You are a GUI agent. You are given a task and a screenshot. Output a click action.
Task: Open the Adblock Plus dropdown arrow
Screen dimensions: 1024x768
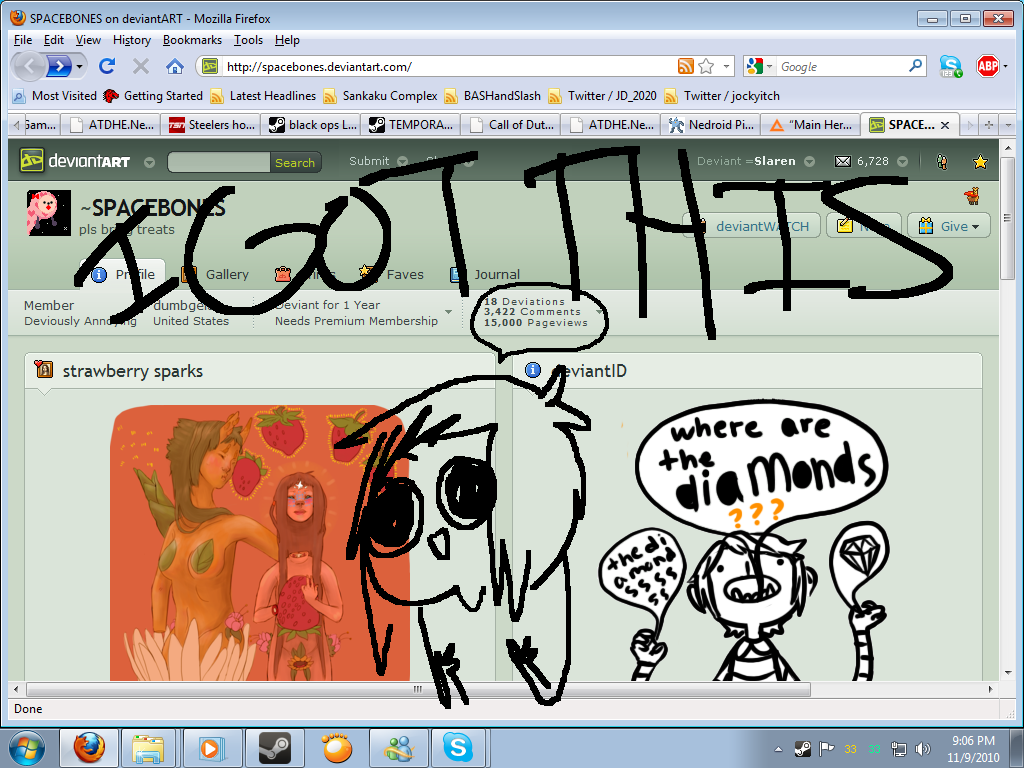1005,66
